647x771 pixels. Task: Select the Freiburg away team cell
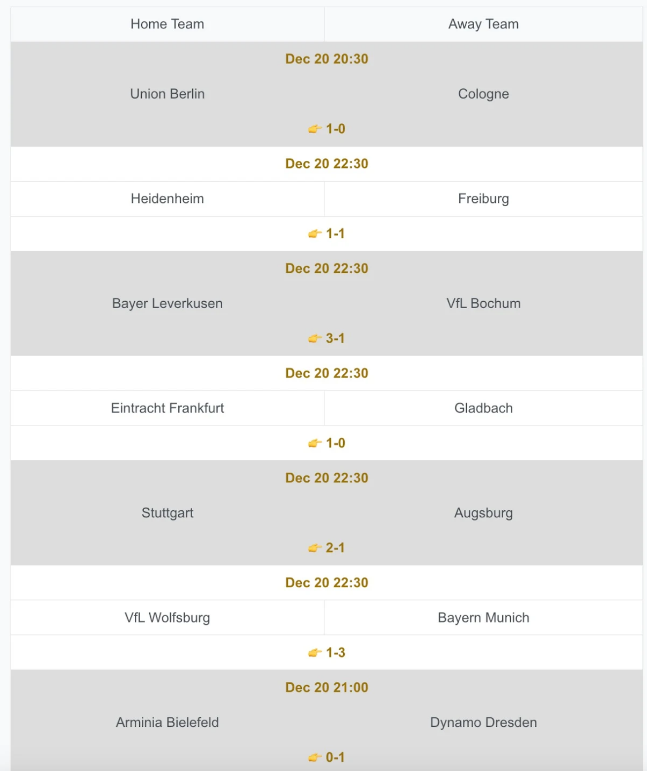point(483,199)
